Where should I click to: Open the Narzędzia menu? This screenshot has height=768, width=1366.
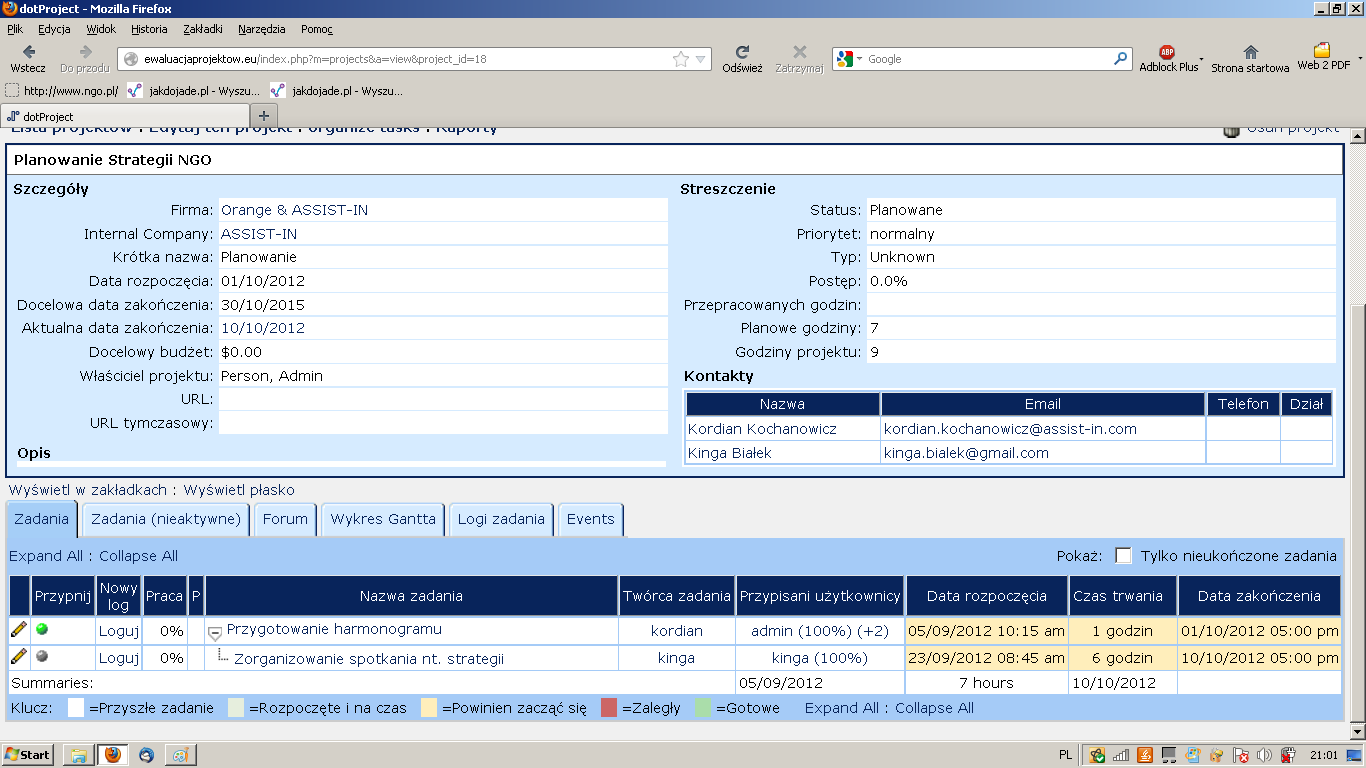click(x=262, y=29)
